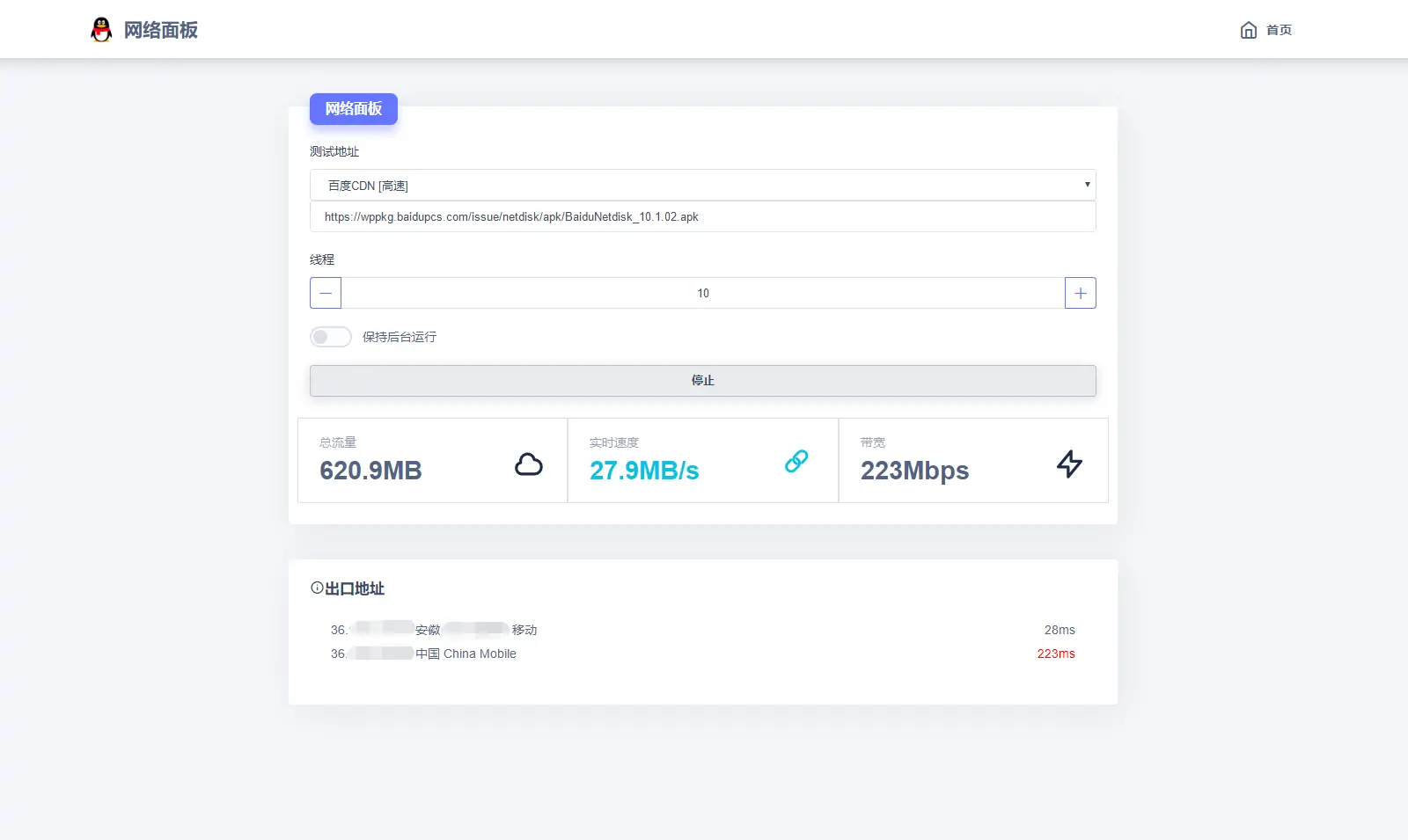Click the chain link speed icon
The image size is (1408, 840).
click(x=796, y=461)
